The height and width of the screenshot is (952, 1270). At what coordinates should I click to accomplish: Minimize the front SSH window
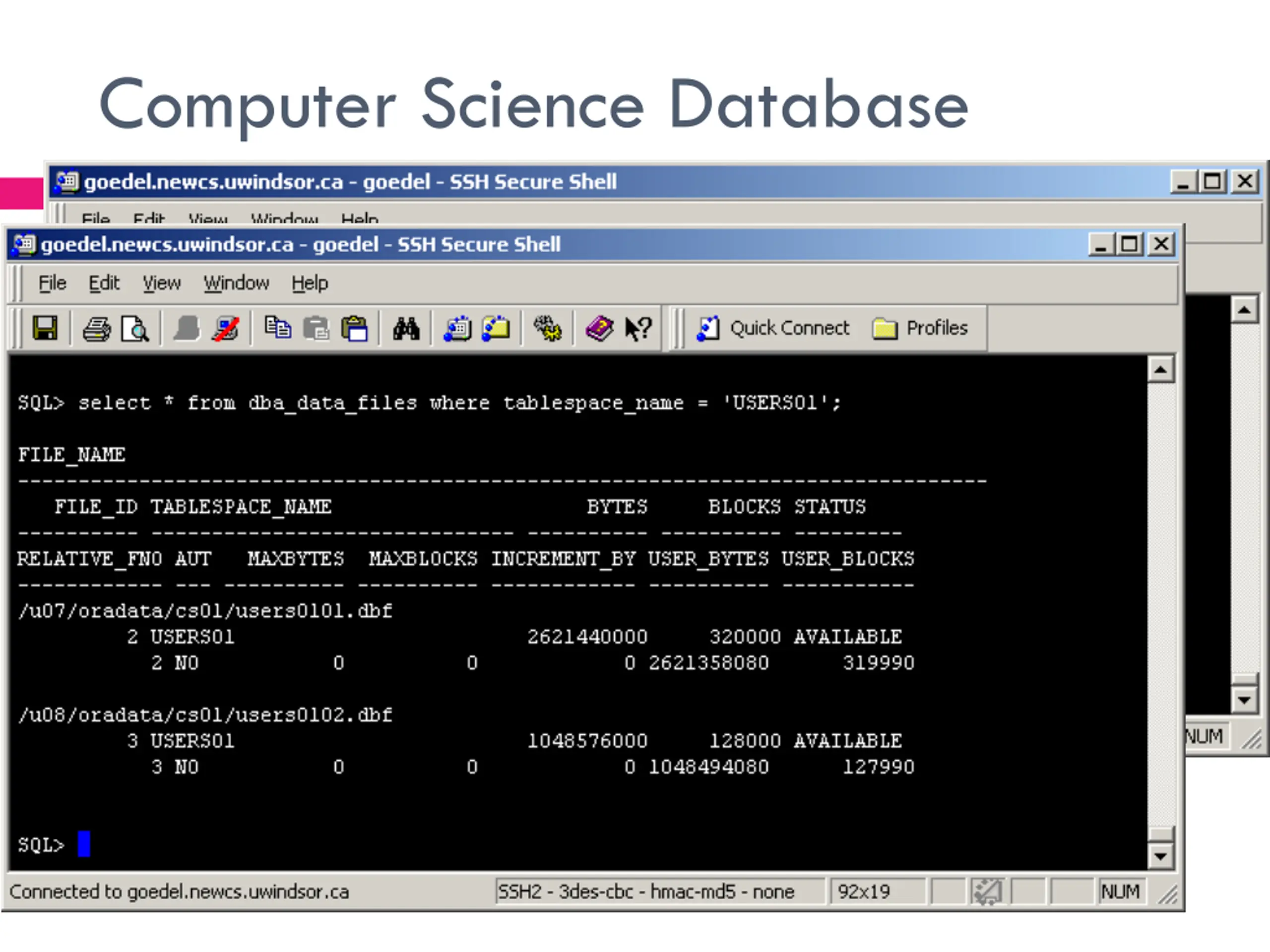[1101, 245]
